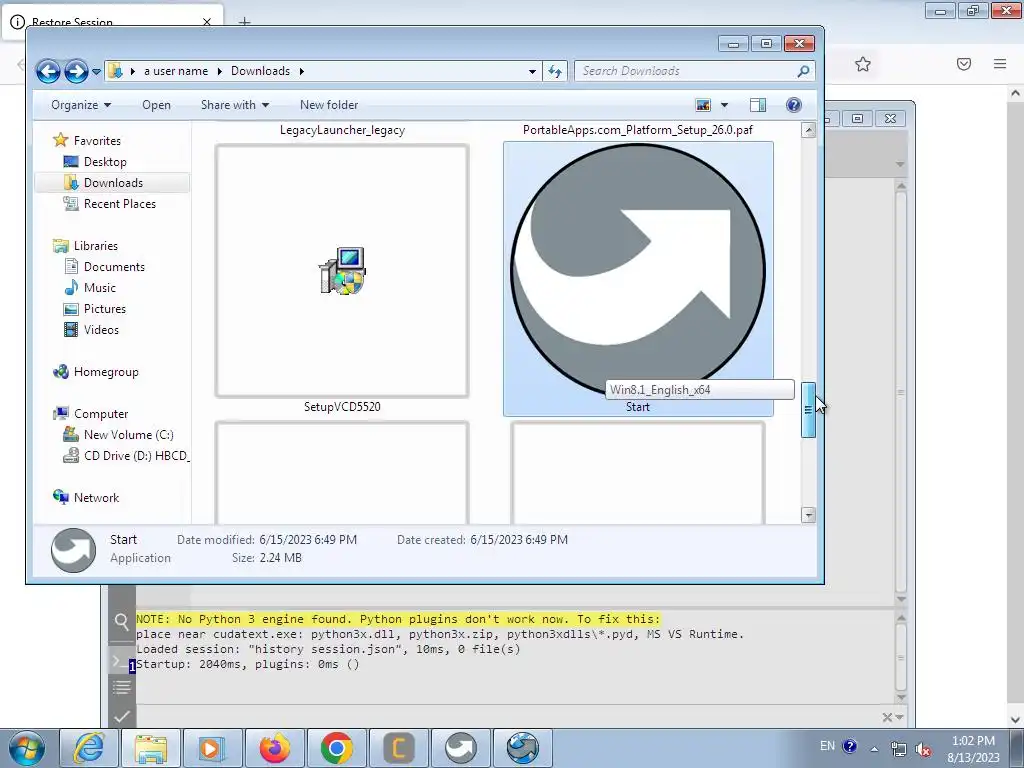
Task: Click the file list scrollbar thumb
Action: (808, 409)
